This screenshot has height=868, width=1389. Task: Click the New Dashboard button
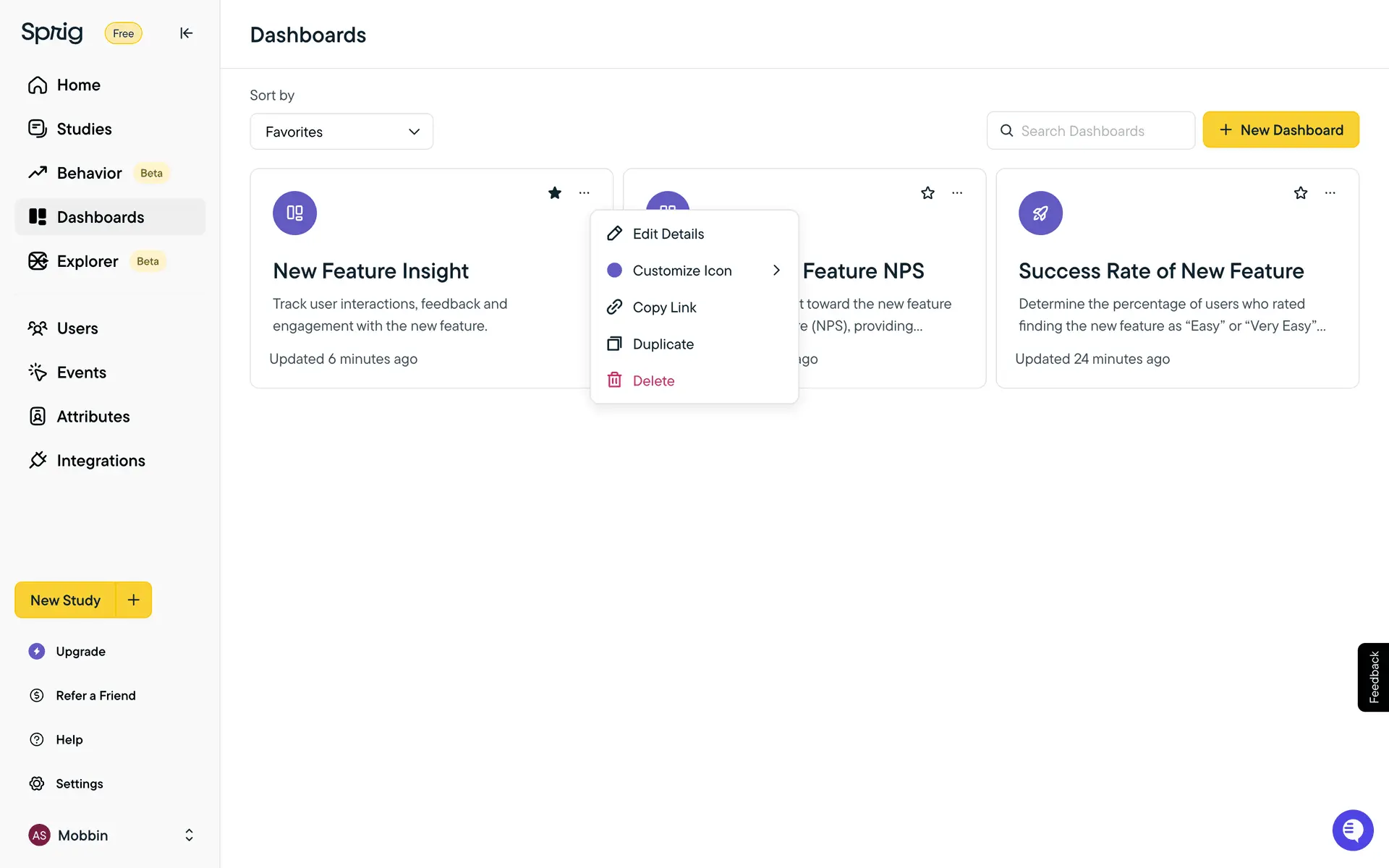1280,130
